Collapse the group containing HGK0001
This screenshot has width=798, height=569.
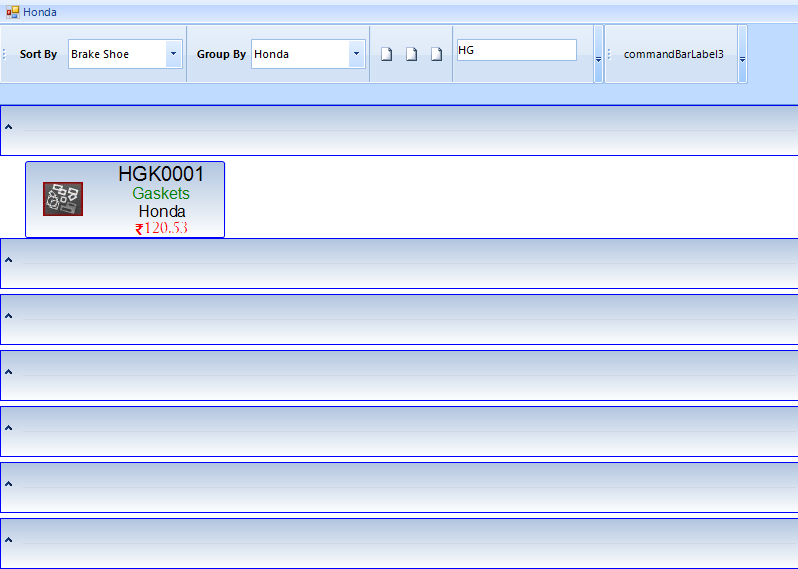pyautogui.click(x=9, y=127)
